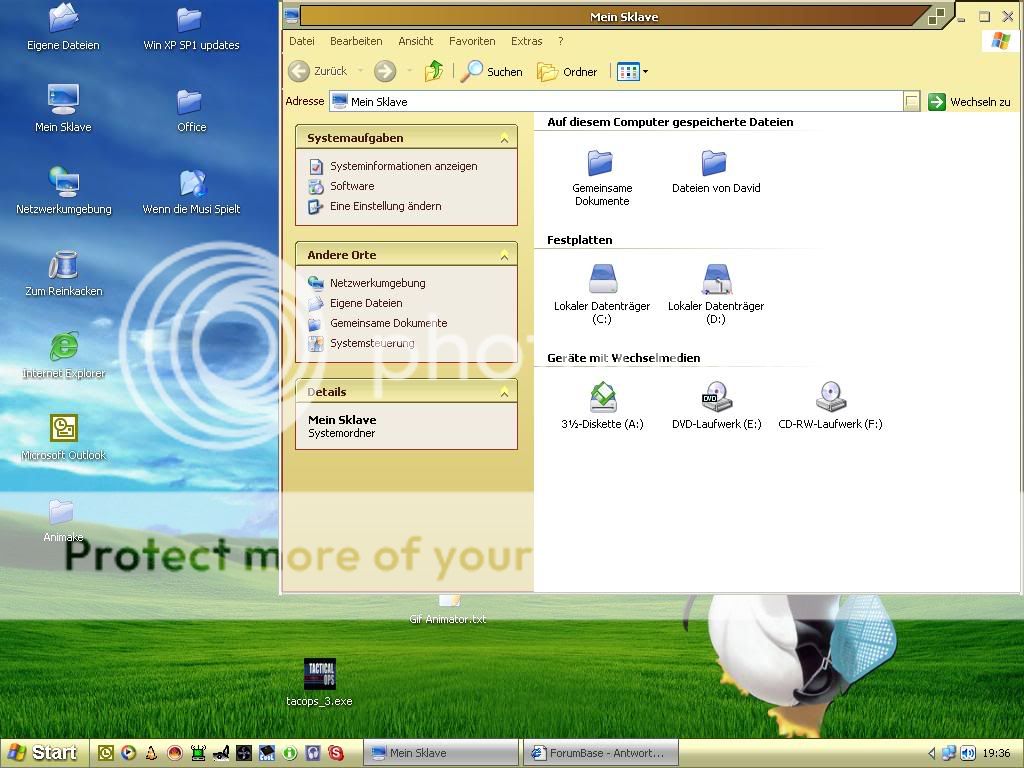The width and height of the screenshot is (1024, 768).
Task: Click inside the Adresse address field
Action: [x=620, y=101]
